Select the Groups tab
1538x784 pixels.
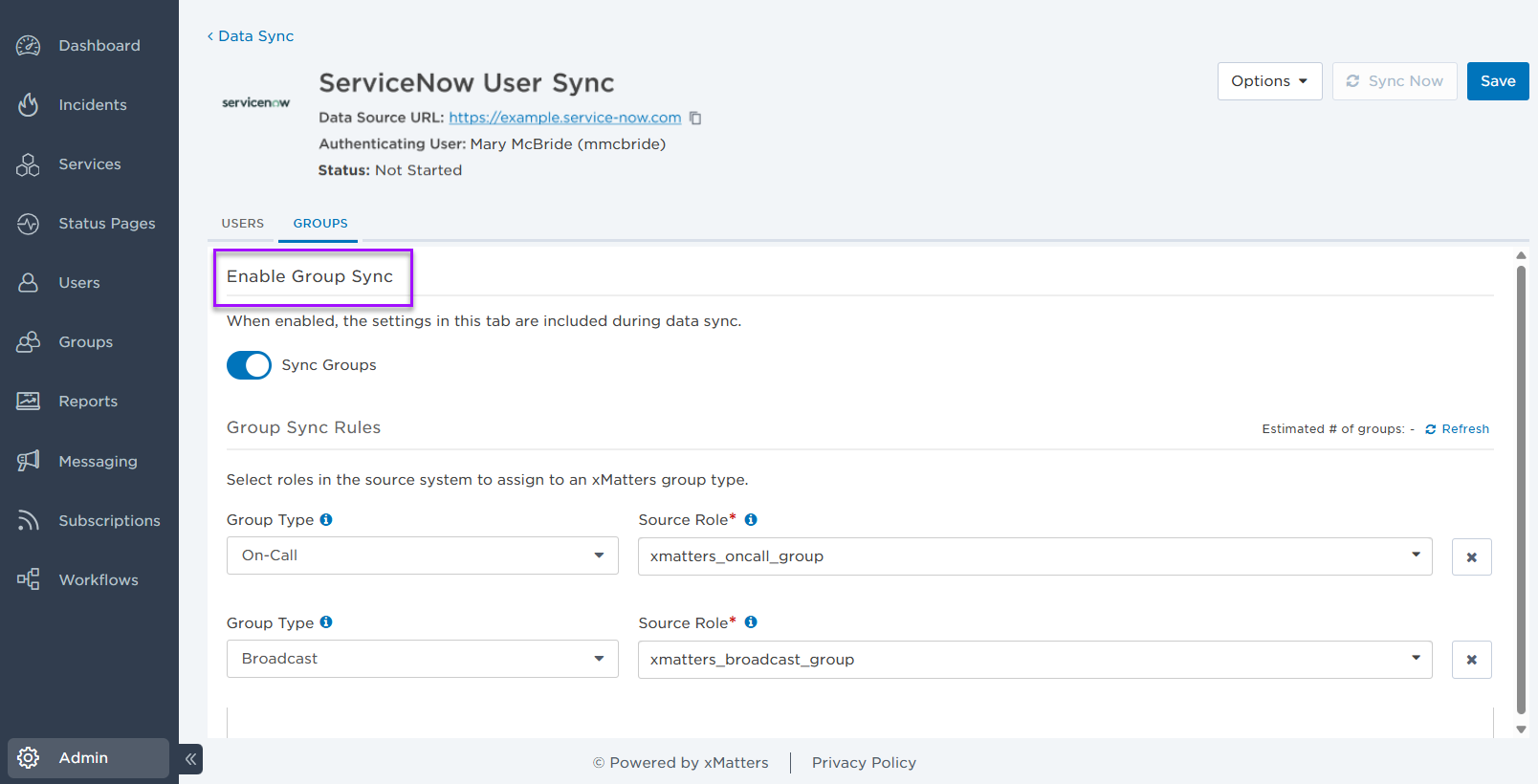320,224
